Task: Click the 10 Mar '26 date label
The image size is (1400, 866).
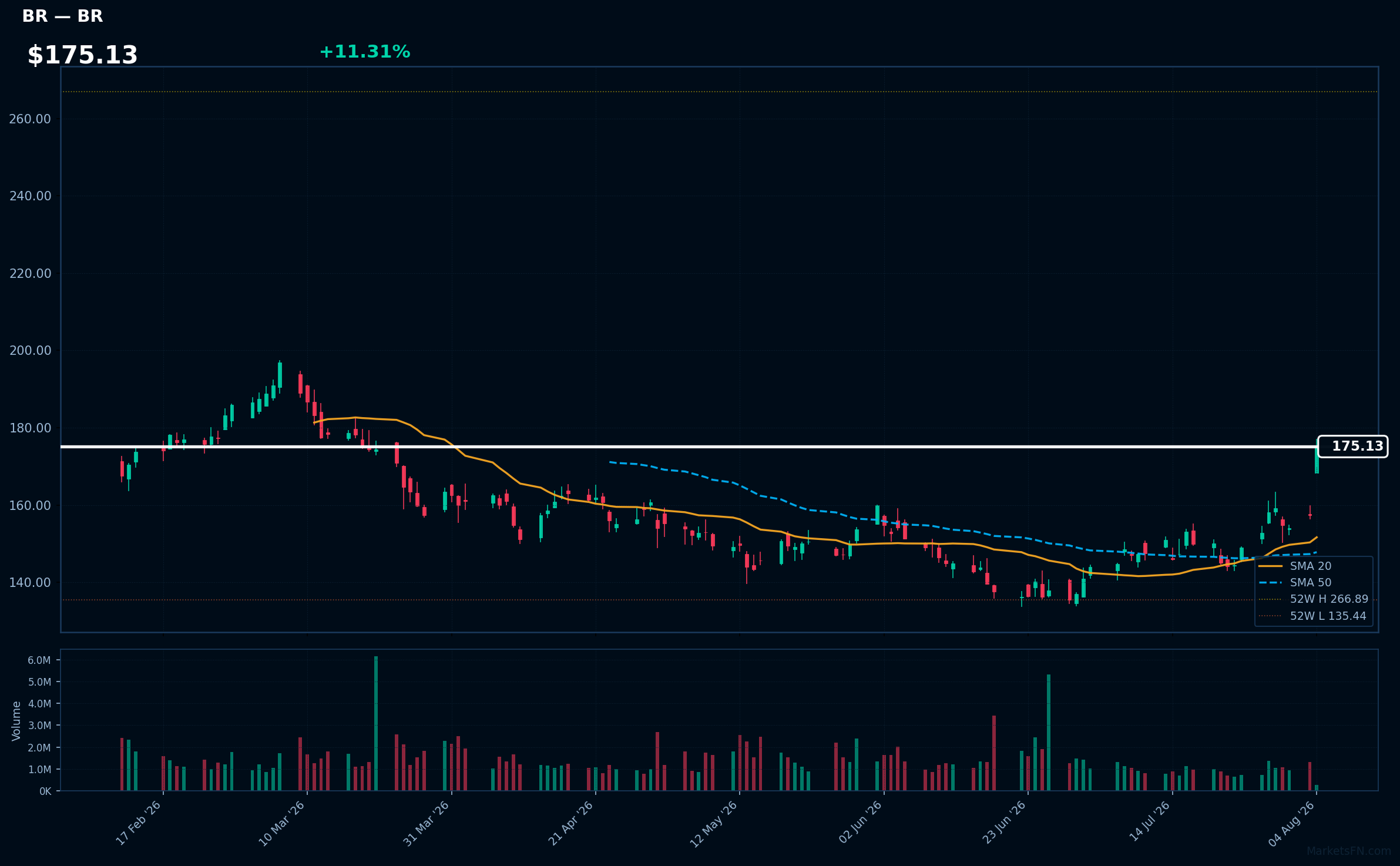Action: tap(282, 823)
